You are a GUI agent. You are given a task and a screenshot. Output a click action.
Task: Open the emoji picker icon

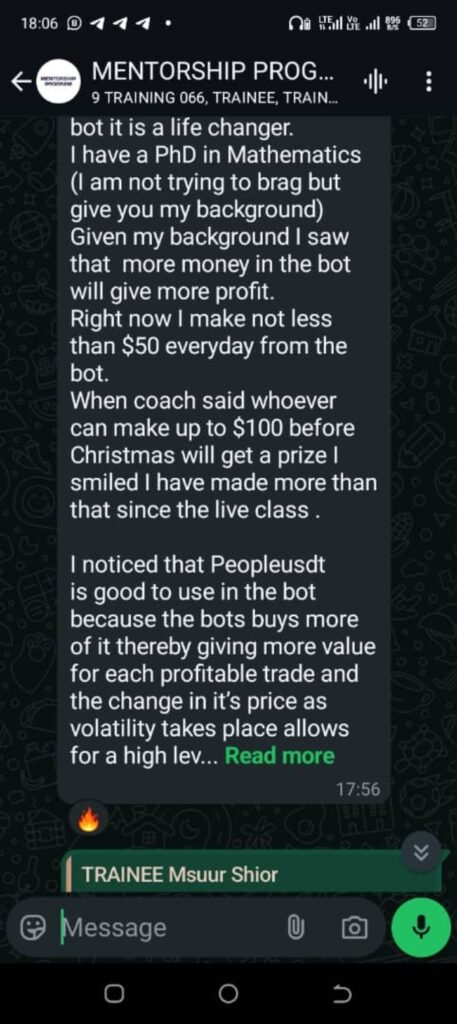tap(29, 927)
